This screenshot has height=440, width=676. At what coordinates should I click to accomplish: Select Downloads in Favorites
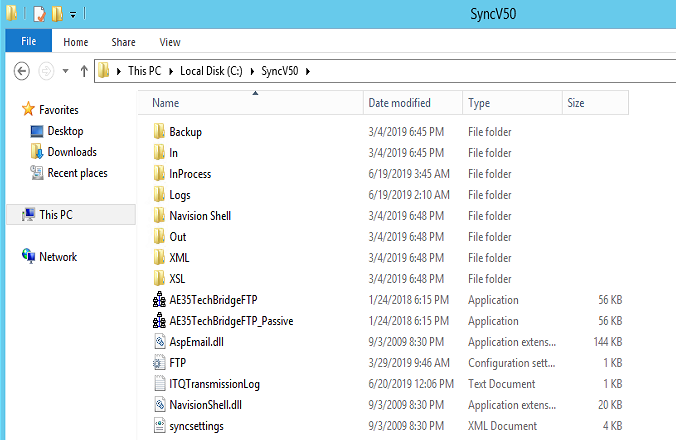coord(71,152)
